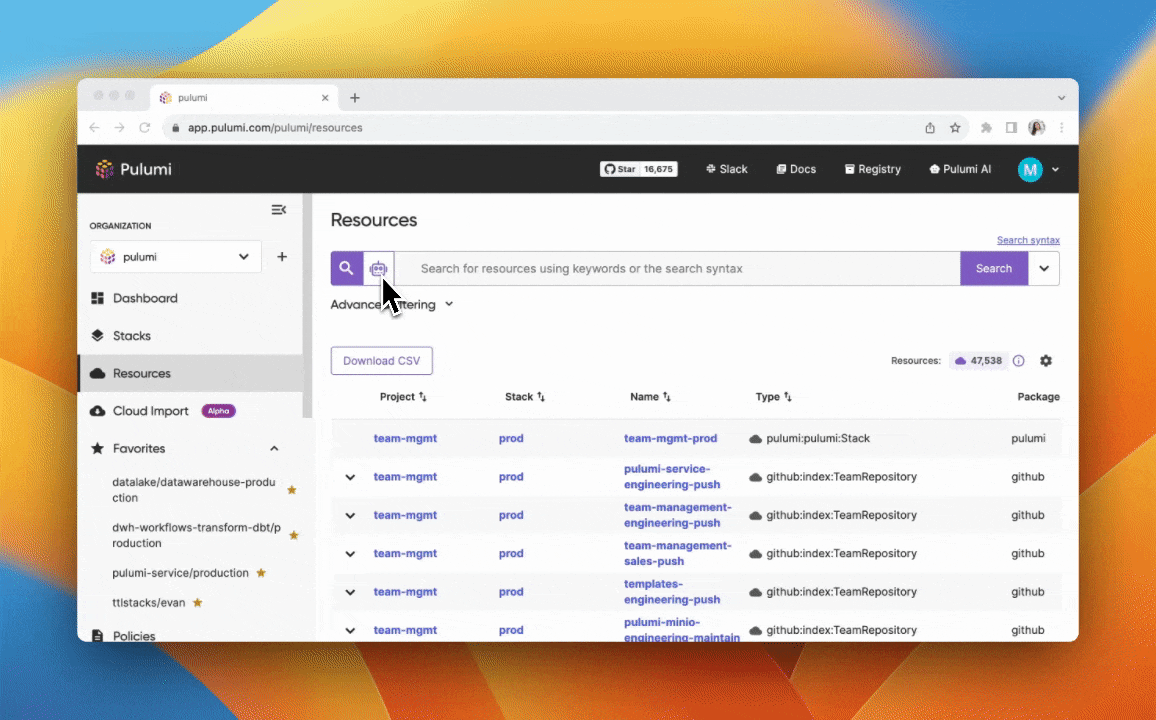Expand the templates-engineering-push row
This screenshot has width=1156, height=720.
(x=350, y=592)
